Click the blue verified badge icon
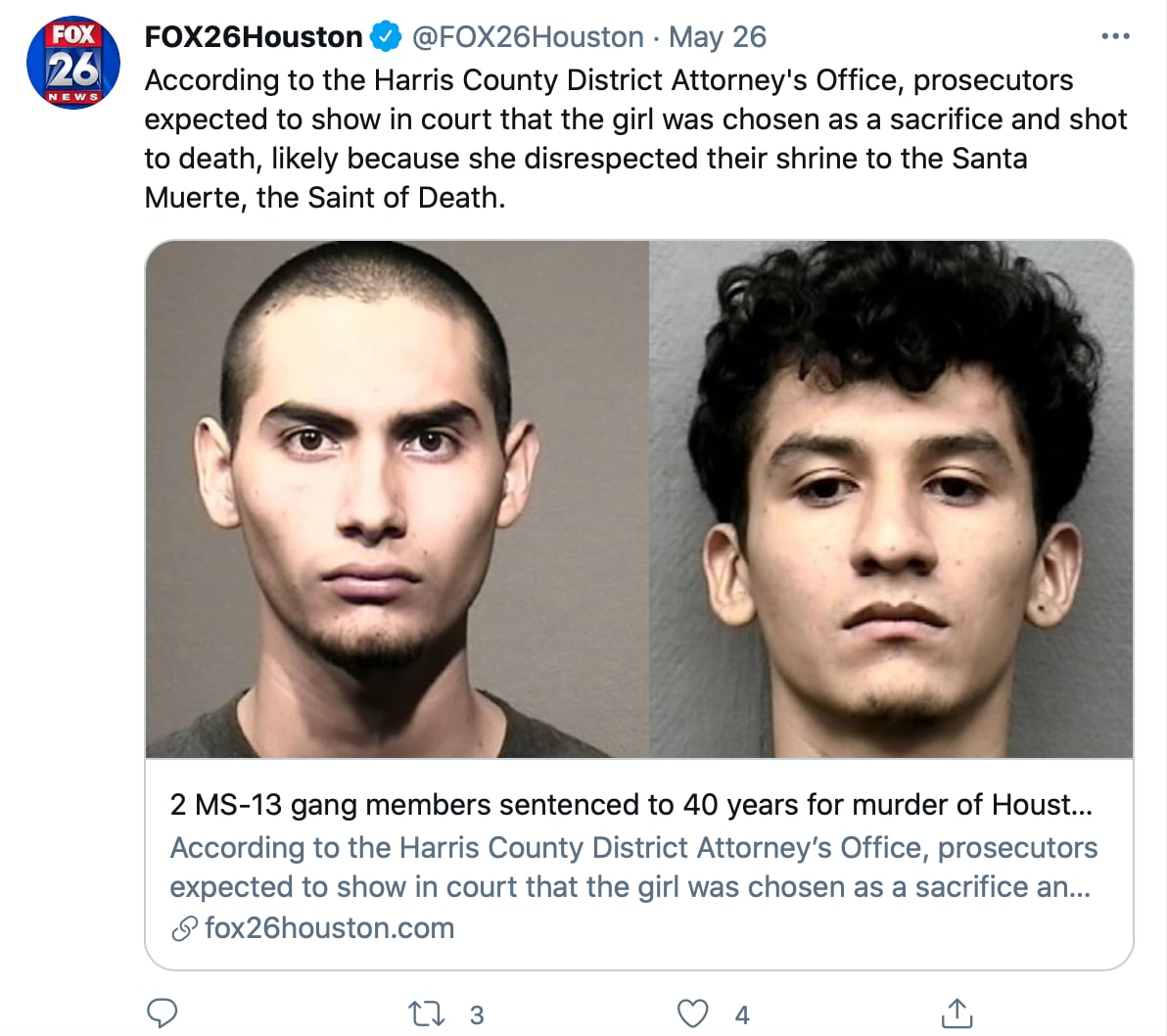Image resolution: width=1167 pixels, height=1036 pixels. click(386, 36)
